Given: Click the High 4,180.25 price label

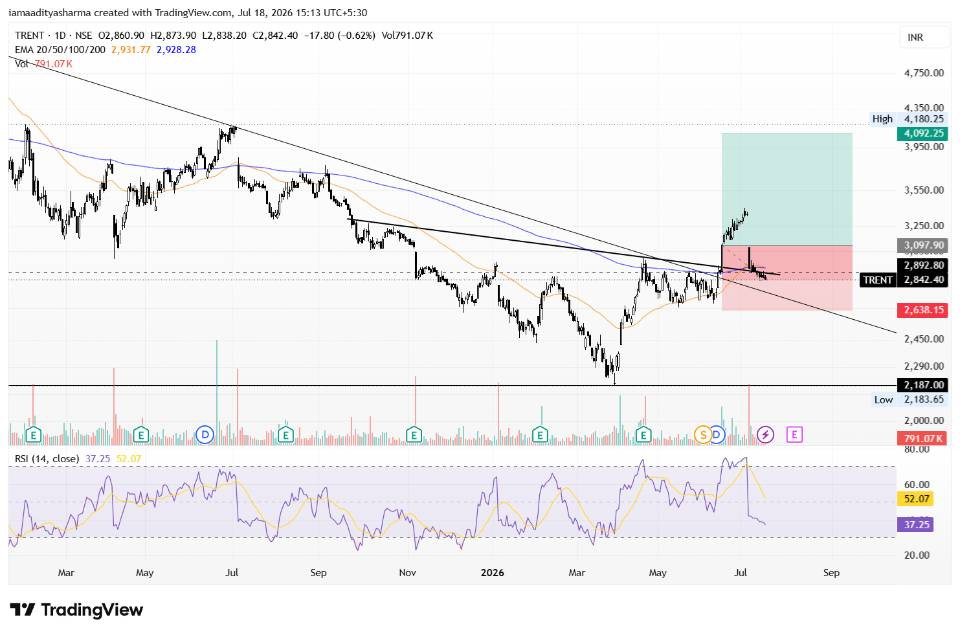Looking at the screenshot, I should [909, 119].
